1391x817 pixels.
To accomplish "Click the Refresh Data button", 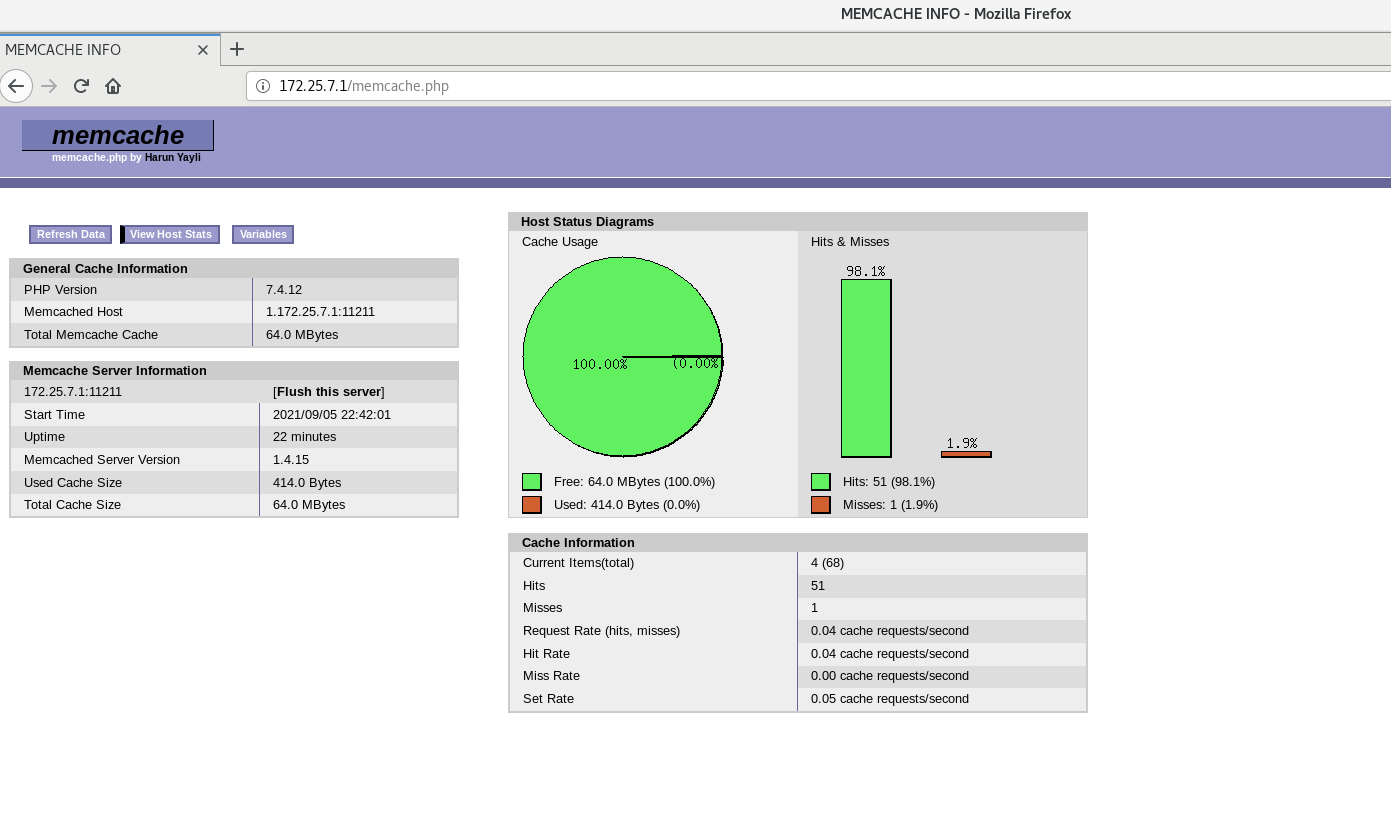I will point(71,234).
